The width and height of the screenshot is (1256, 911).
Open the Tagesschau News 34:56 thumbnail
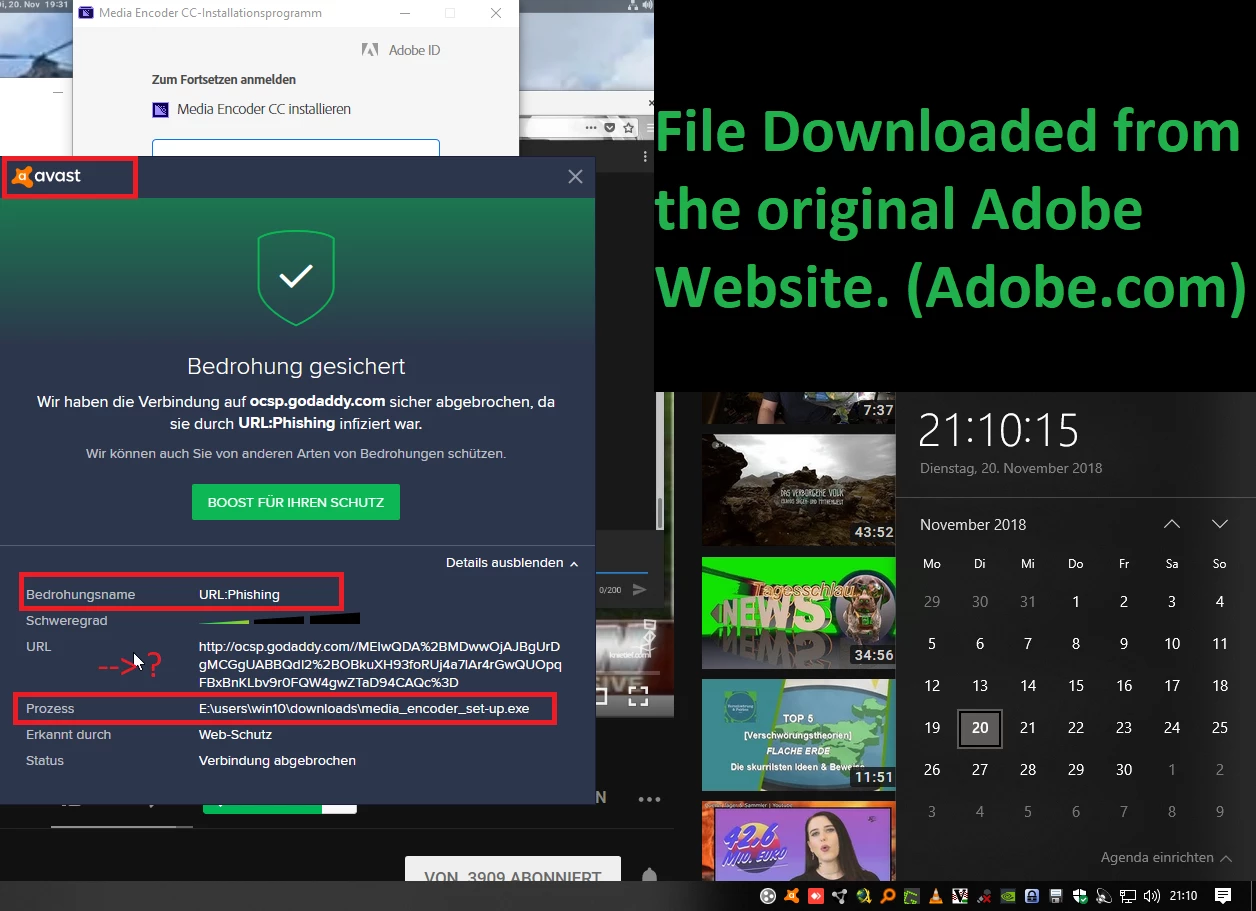point(798,612)
